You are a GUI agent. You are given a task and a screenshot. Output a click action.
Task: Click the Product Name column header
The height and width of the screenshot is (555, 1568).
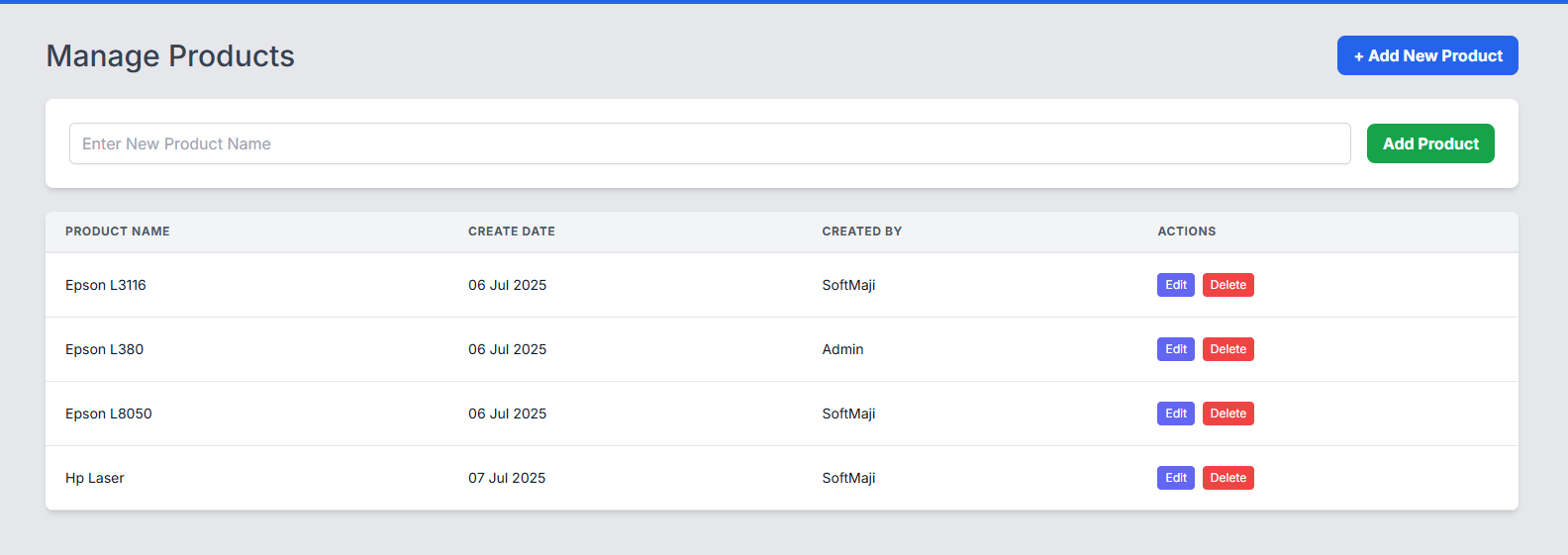point(117,231)
